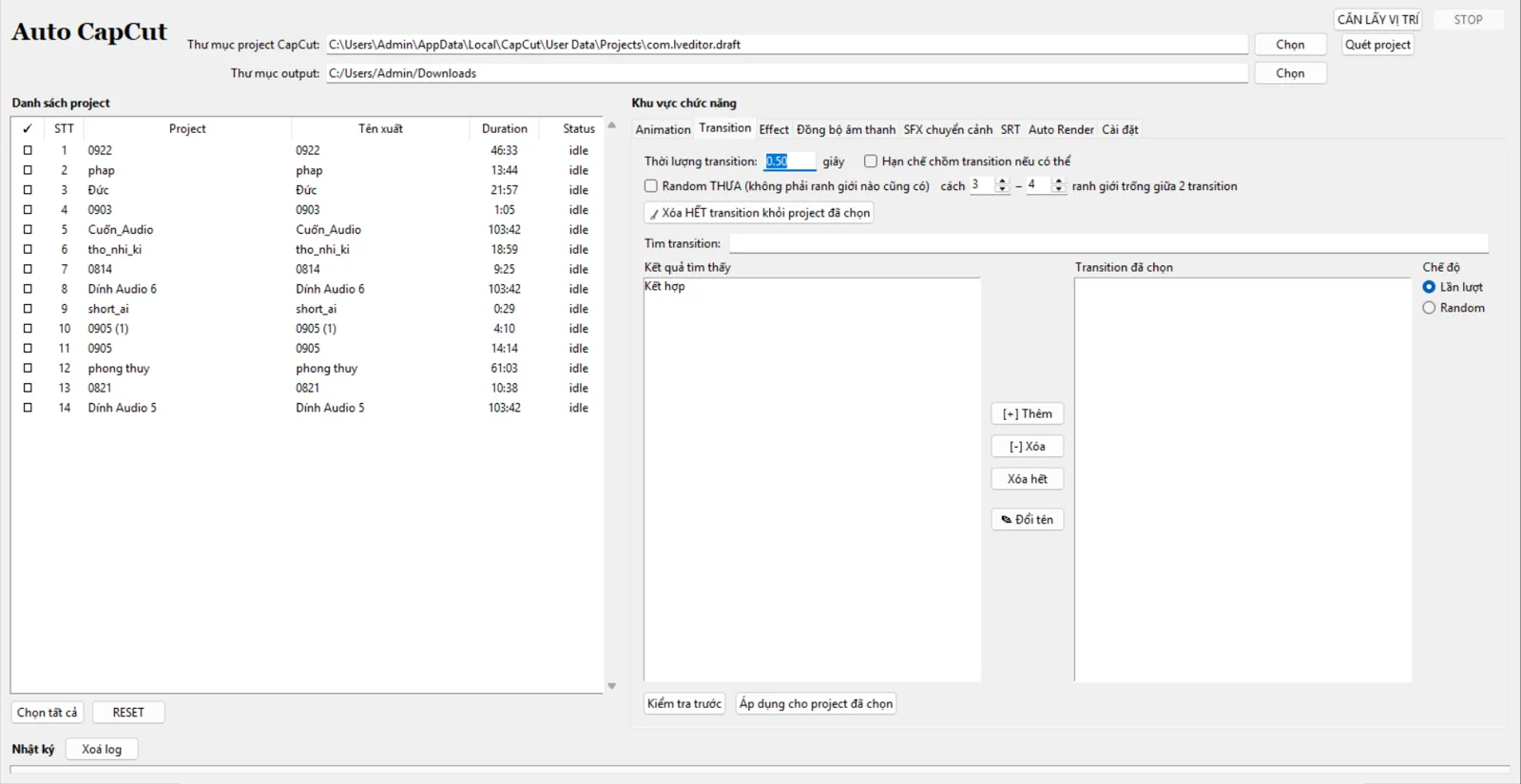
Task: Click the Đổi tên button
Action: coord(1027,520)
